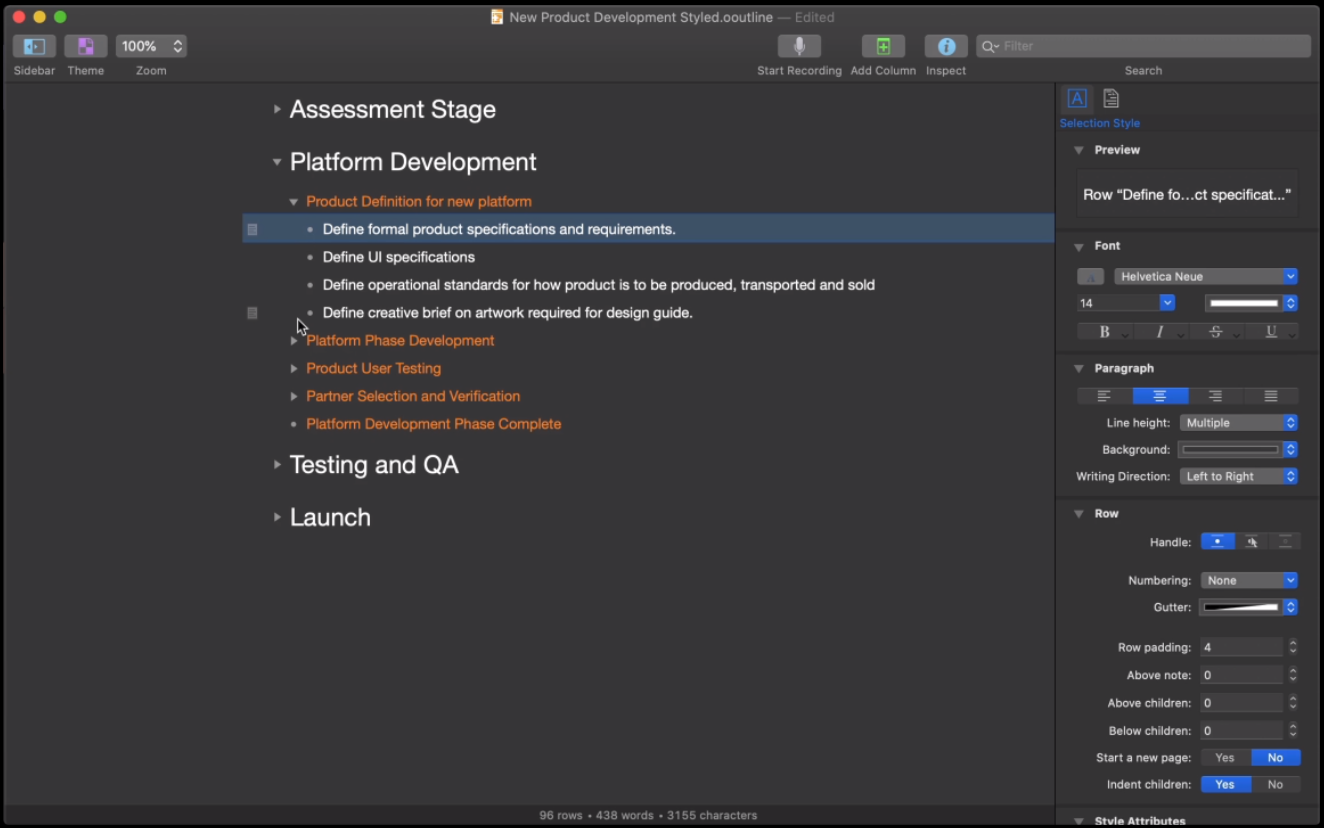This screenshot has height=828, width=1324.
Task: Click inside the Below children field
Action: (x=1241, y=731)
